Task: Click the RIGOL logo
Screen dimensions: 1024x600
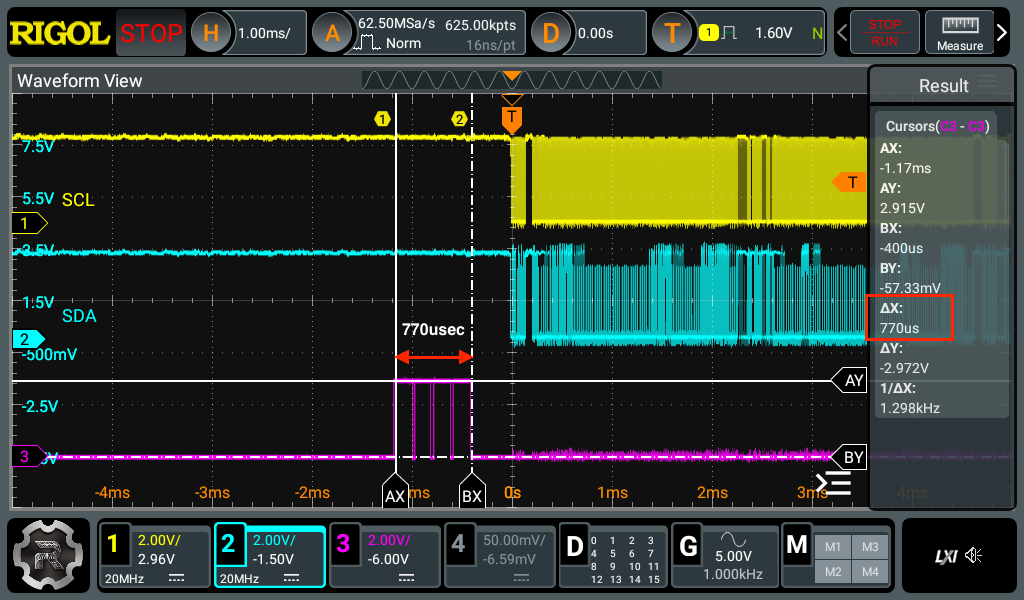Action: pos(60,33)
